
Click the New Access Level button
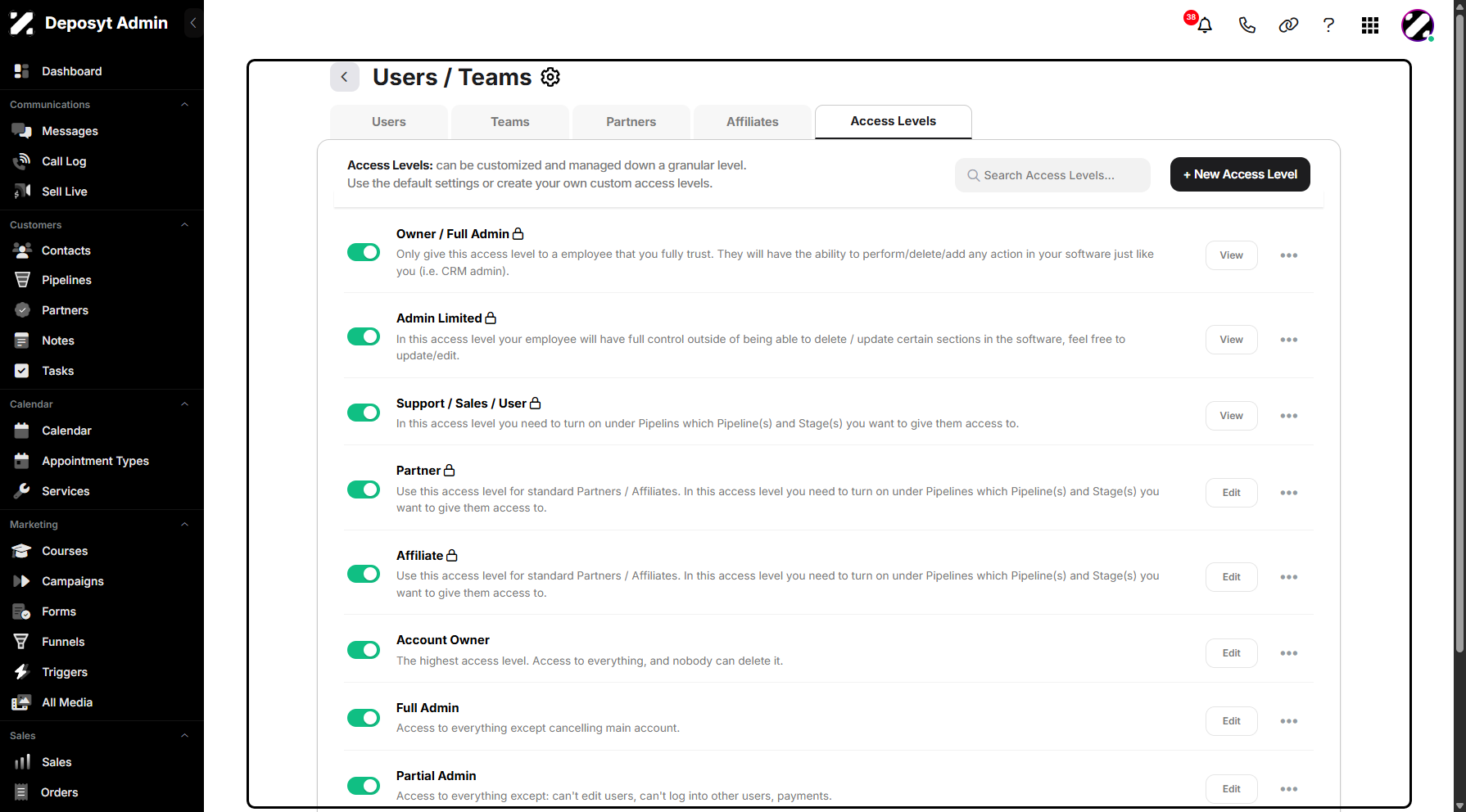click(x=1240, y=174)
